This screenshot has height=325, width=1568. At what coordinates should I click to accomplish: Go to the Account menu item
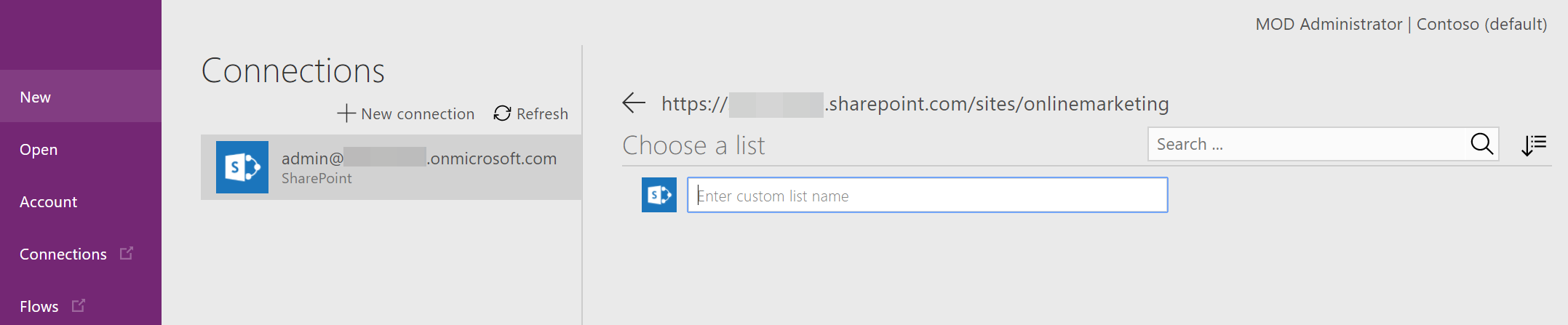click(81, 201)
